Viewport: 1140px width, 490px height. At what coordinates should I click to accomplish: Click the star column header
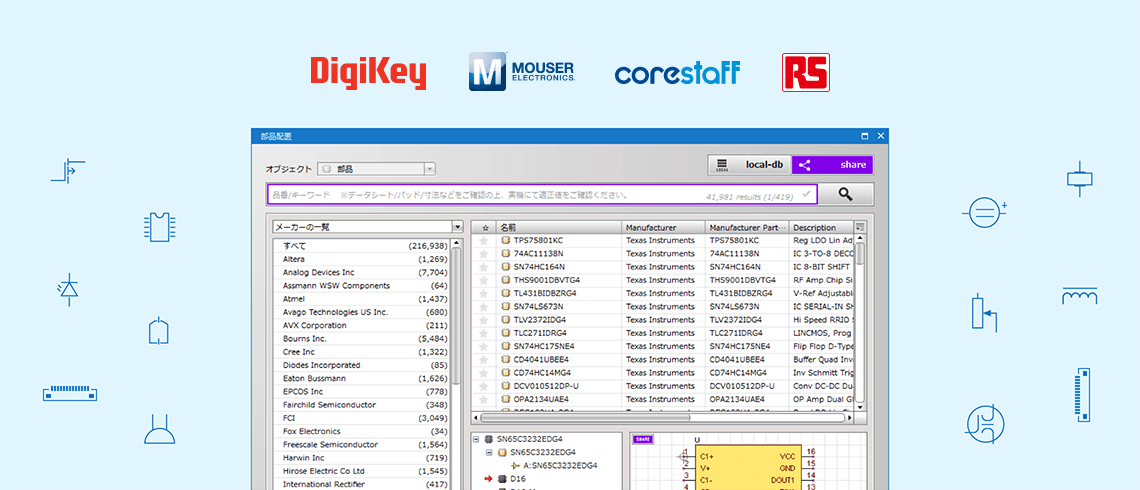click(x=483, y=227)
